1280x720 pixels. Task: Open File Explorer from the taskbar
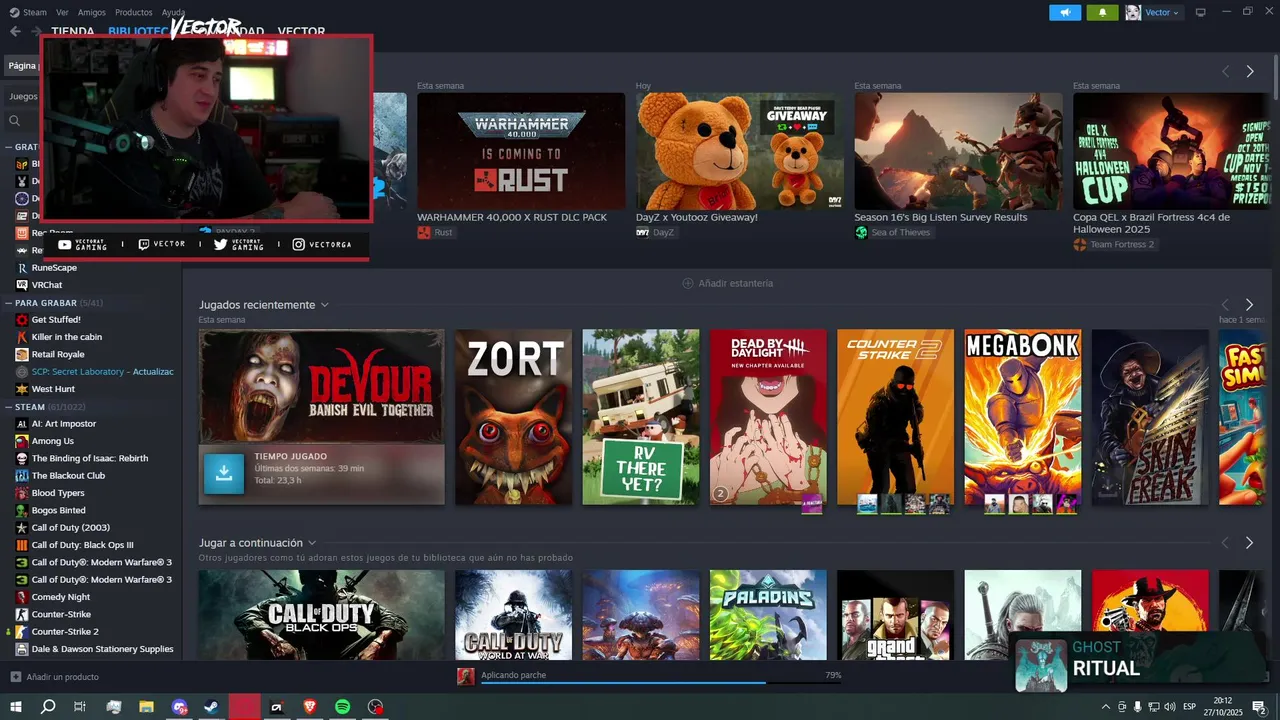(146, 707)
